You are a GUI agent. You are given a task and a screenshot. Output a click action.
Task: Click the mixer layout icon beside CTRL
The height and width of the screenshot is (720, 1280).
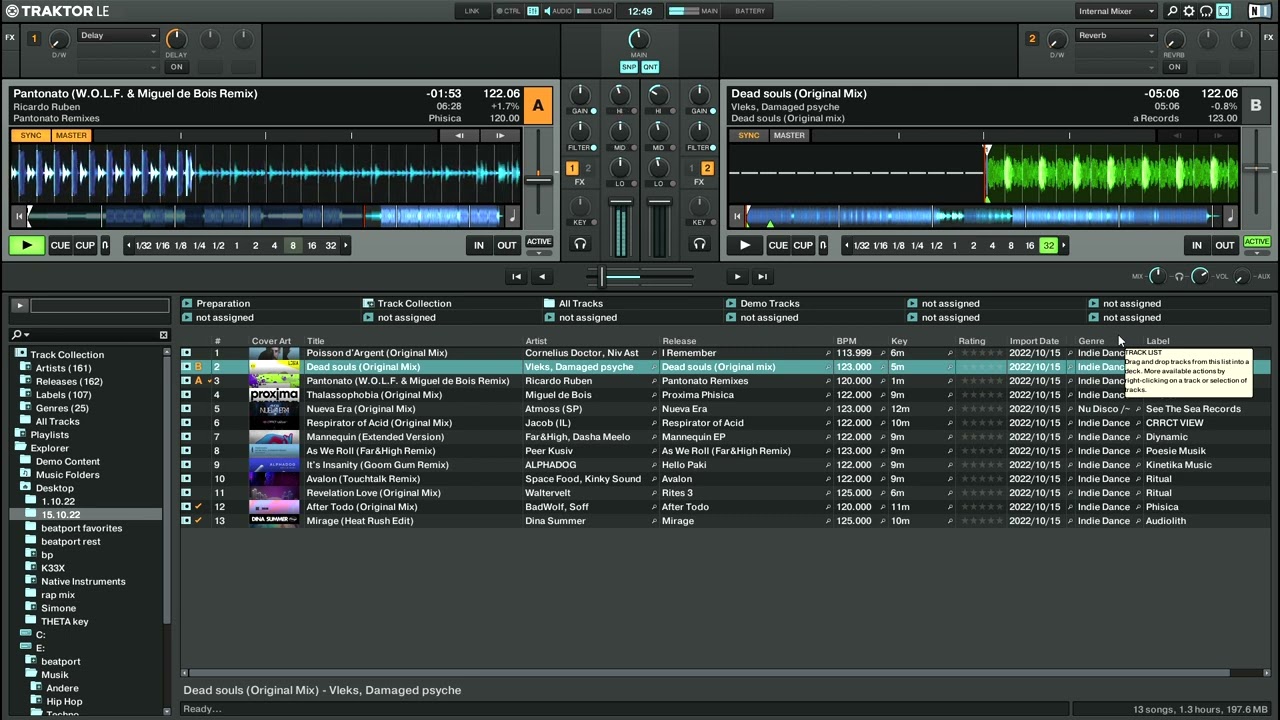pyautogui.click(x=533, y=11)
